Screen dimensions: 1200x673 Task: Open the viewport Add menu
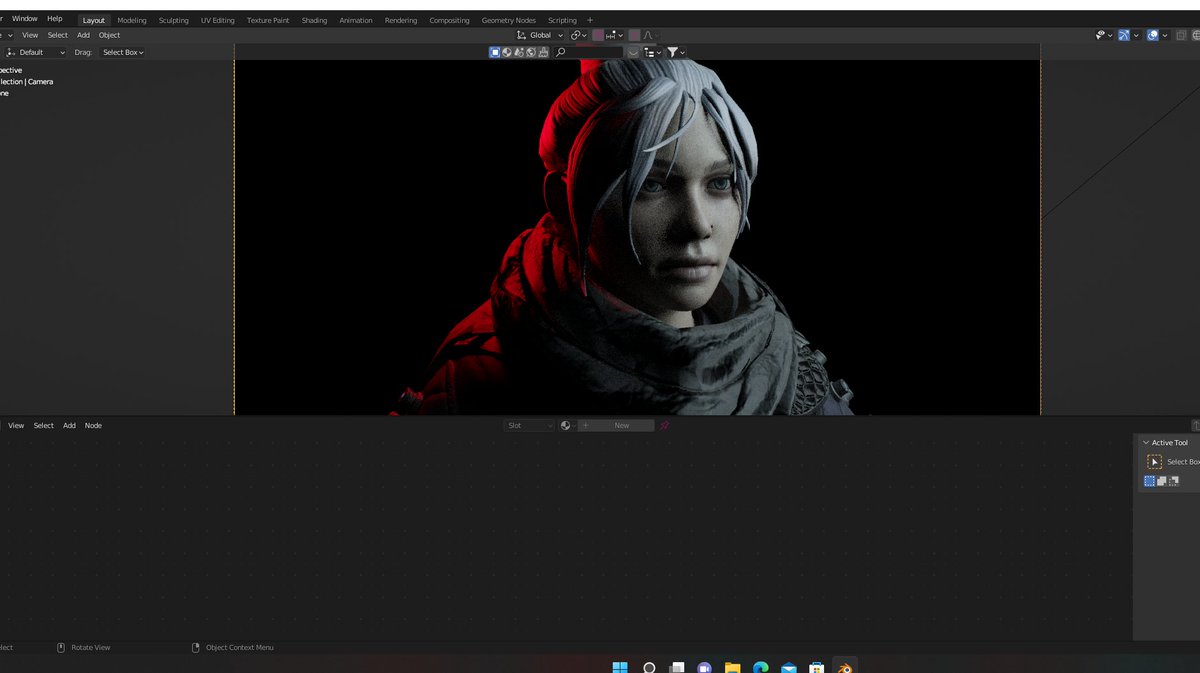[x=84, y=35]
